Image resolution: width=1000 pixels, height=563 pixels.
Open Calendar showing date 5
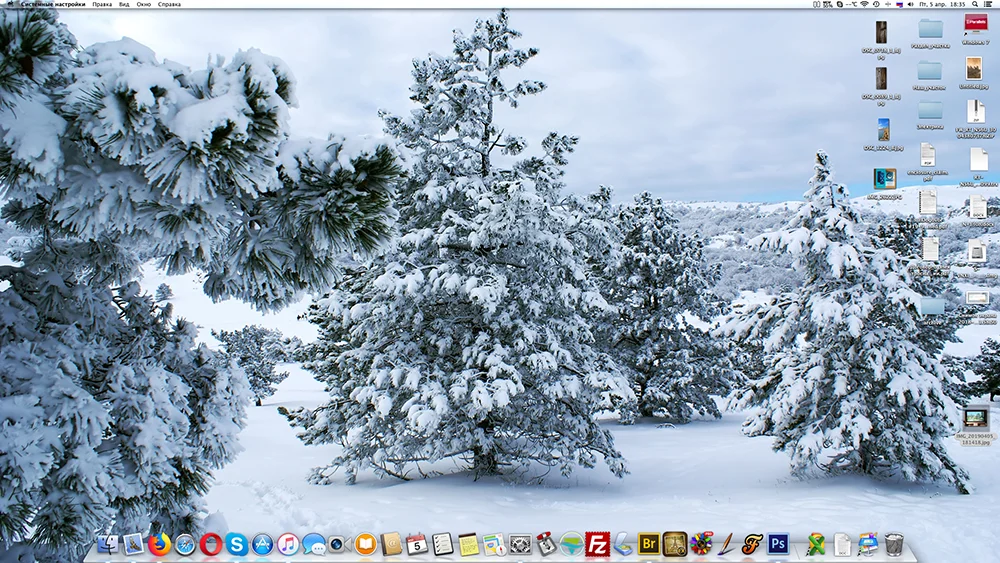click(416, 545)
